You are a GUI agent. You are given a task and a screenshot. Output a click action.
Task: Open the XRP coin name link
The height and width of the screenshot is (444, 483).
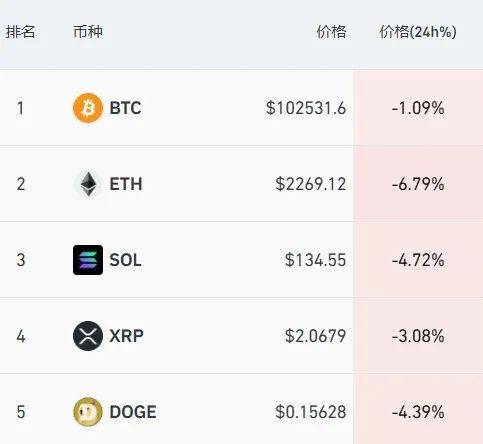(x=126, y=336)
